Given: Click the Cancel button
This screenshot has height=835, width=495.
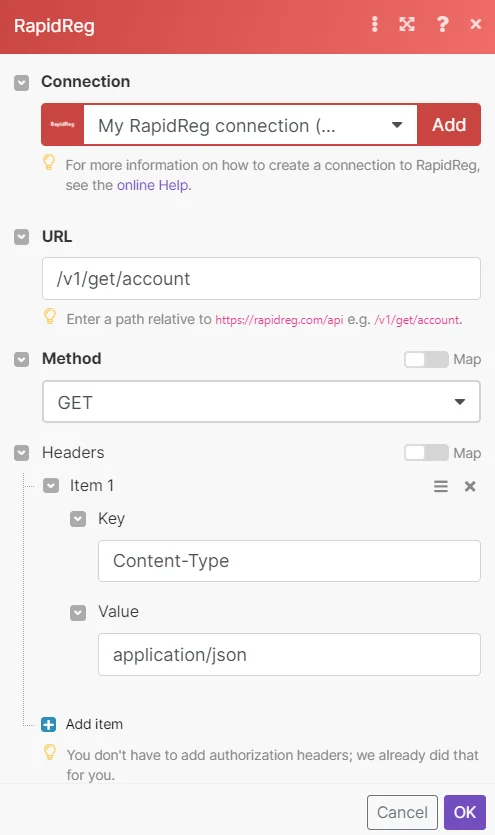Looking at the screenshot, I should click(402, 812).
